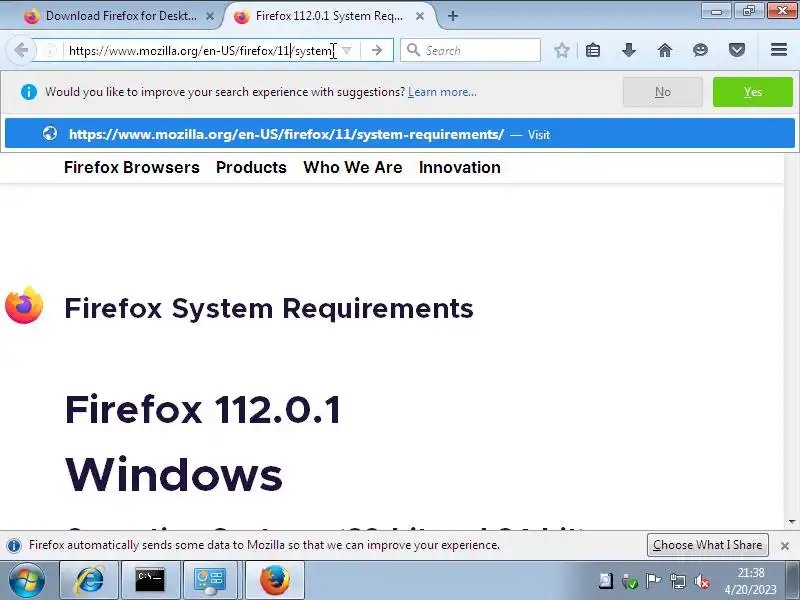The height and width of the screenshot is (600, 800).
Task: Click the Firefox taskbar icon
Action: [274, 581]
